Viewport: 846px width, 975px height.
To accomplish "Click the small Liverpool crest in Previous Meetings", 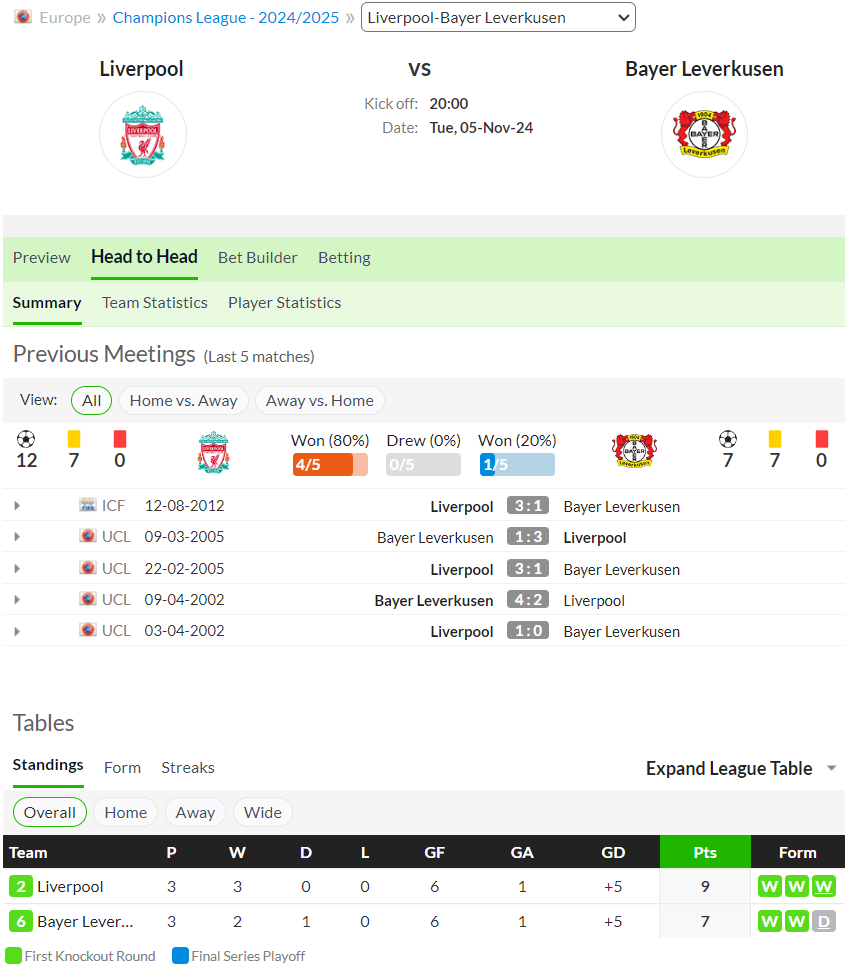I will 213,452.
